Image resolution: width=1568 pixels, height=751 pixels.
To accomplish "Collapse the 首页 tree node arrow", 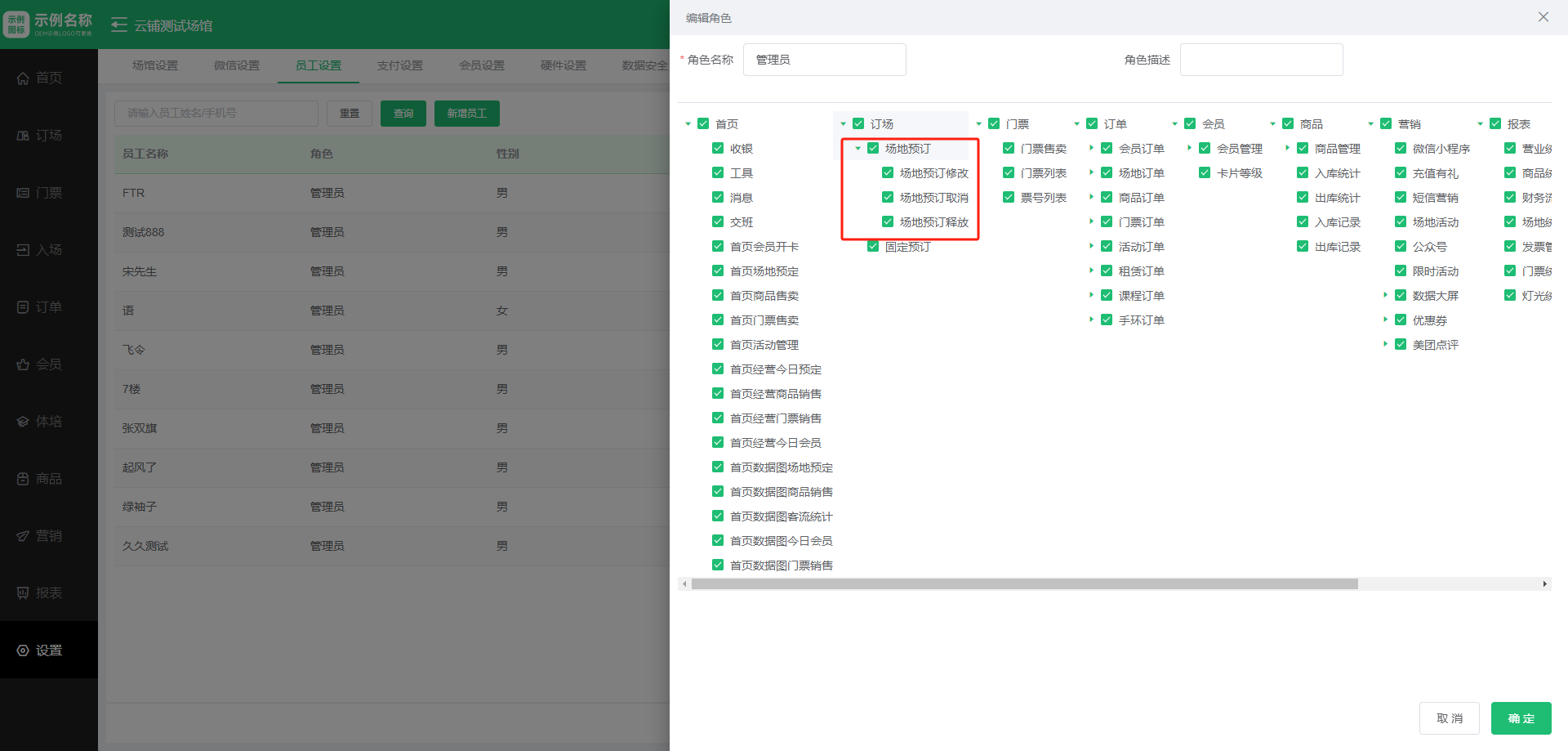I will (688, 124).
